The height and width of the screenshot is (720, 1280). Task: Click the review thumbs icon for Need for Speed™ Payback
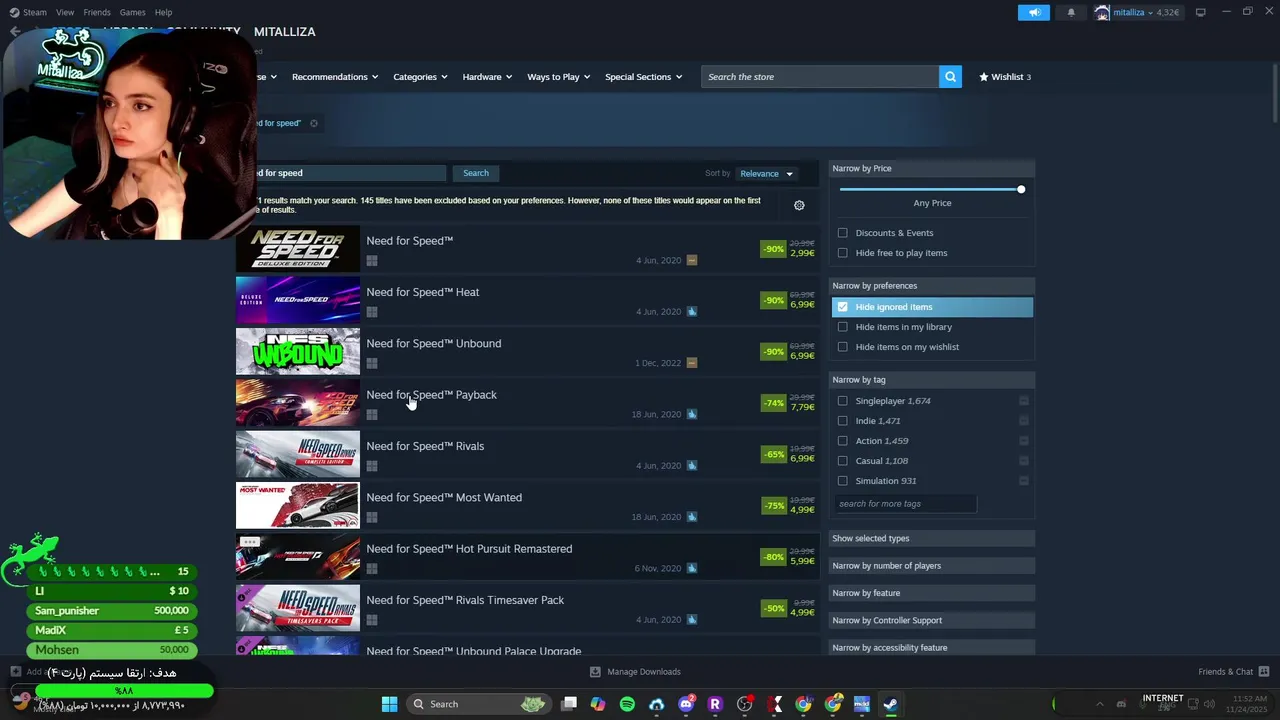(x=692, y=414)
